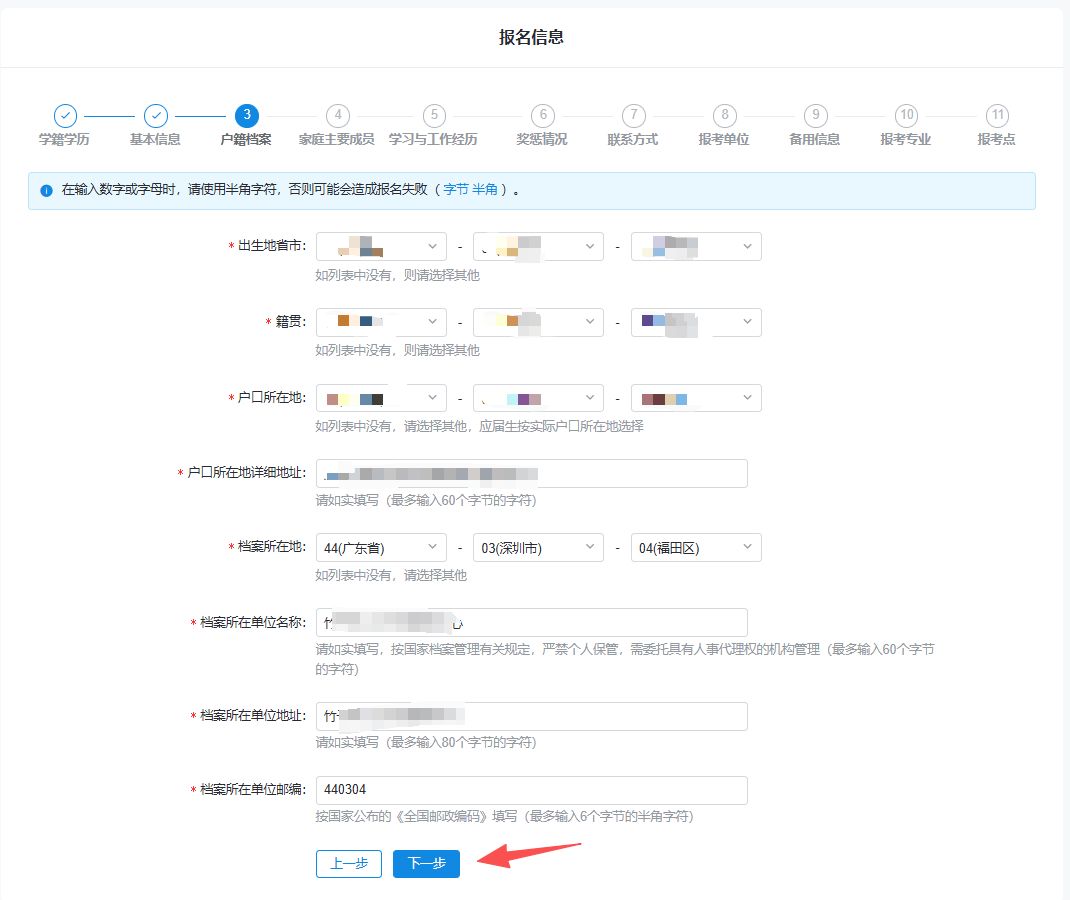The width and height of the screenshot is (1070, 900).
Task: Open the 04(福田区) archive district dropdown
Action: (x=696, y=547)
